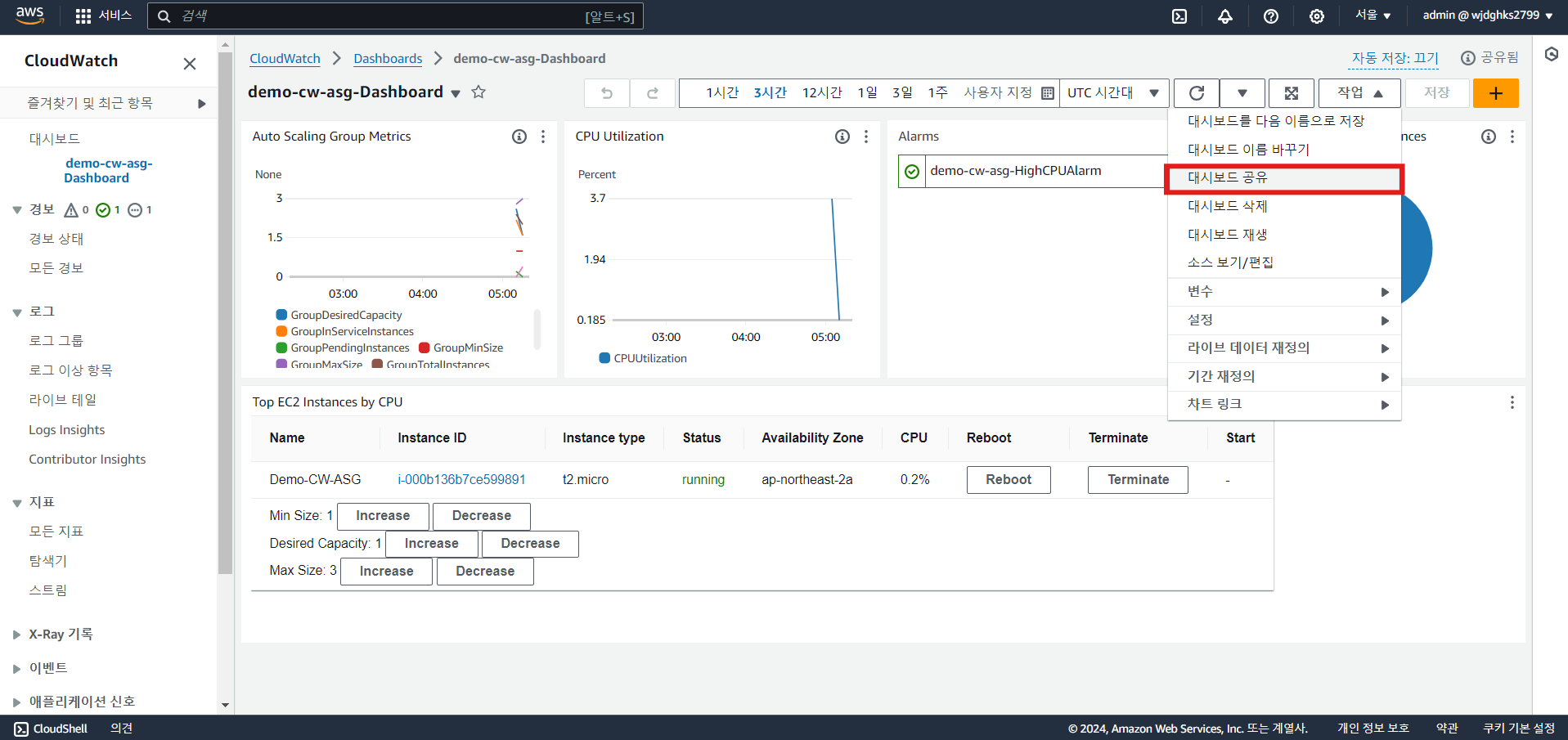The image size is (1568, 740).
Task: Undo the last dashboard change
Action: click(607, 93)
